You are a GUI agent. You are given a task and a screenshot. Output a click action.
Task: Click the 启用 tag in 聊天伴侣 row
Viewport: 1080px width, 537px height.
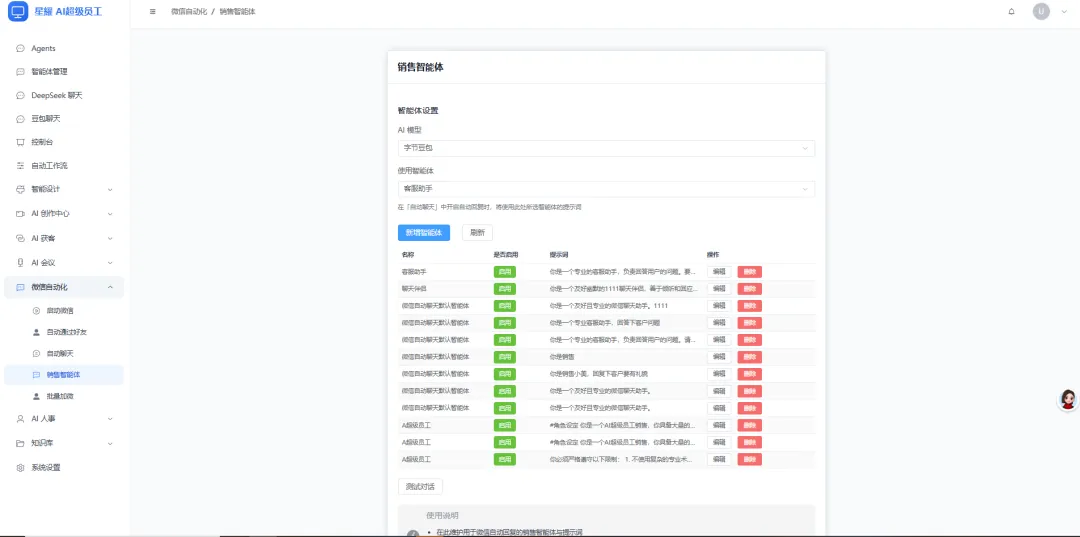505,288
